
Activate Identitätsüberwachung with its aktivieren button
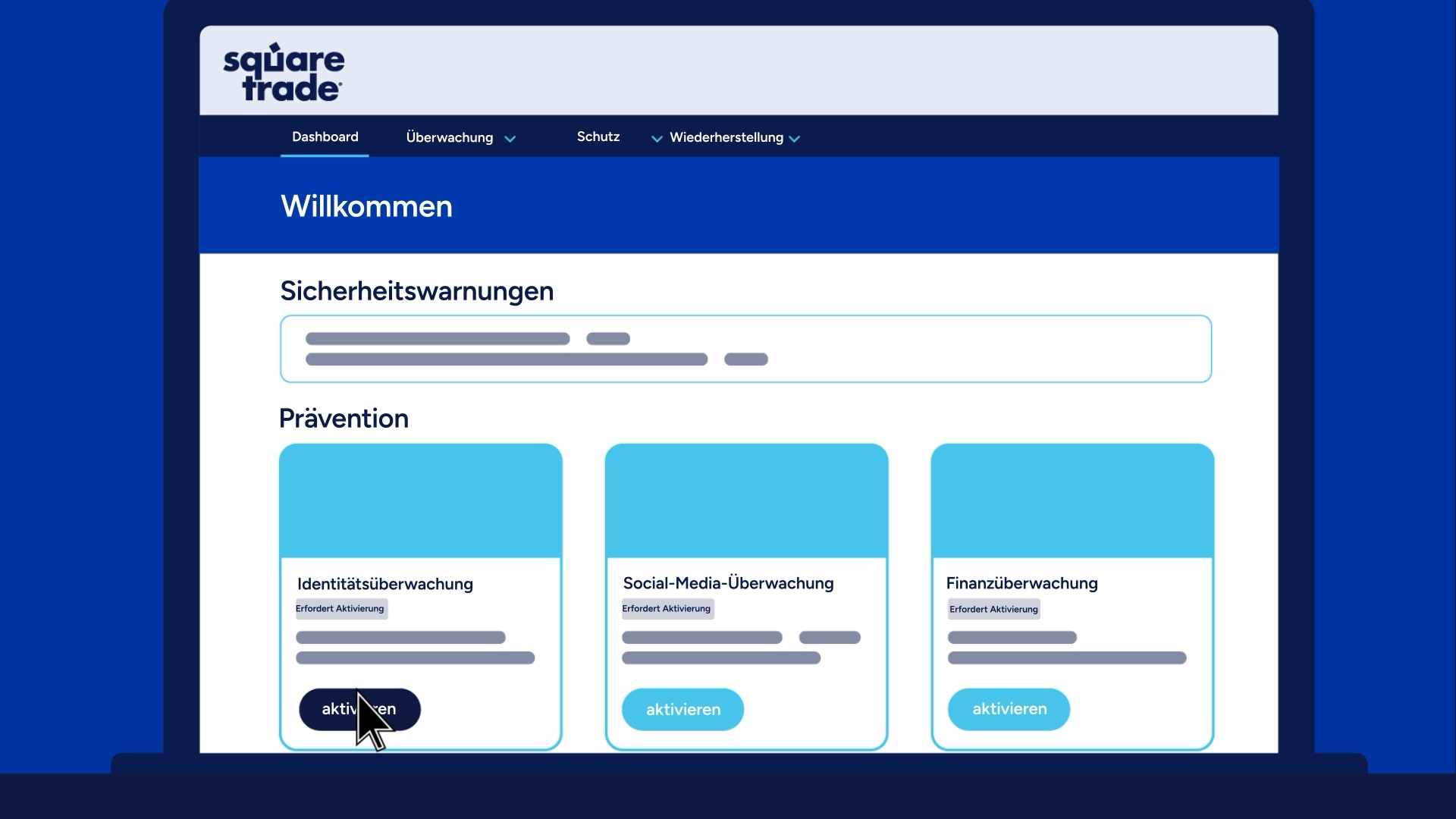(x=359, y=710)
